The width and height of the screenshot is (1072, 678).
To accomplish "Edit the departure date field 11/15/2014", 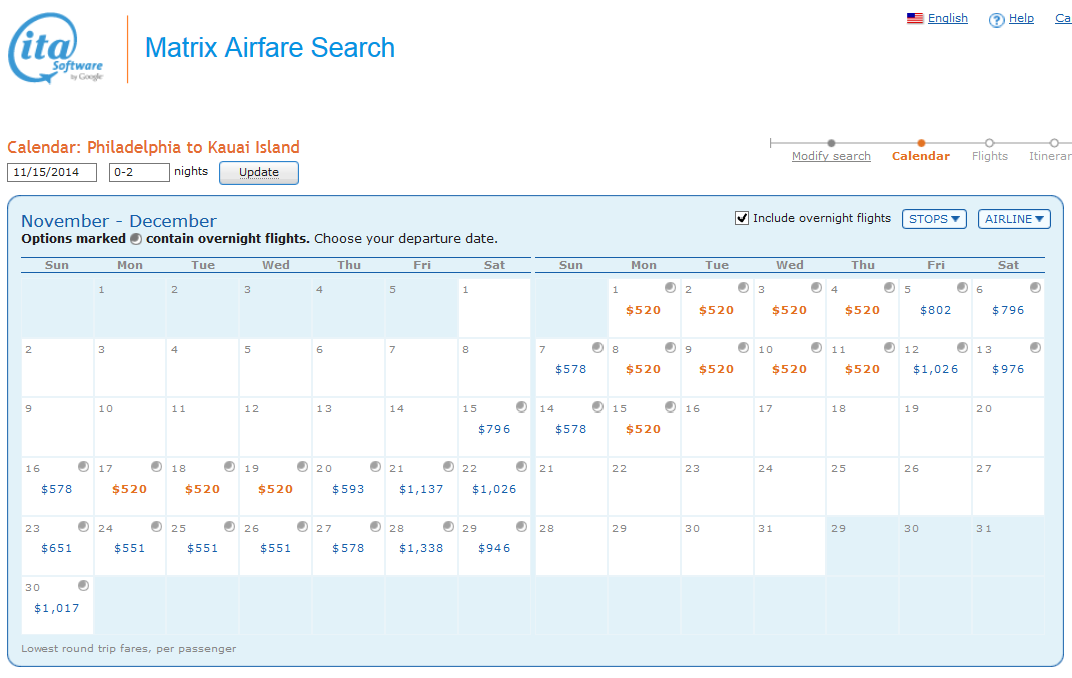I will click(52, 172).
